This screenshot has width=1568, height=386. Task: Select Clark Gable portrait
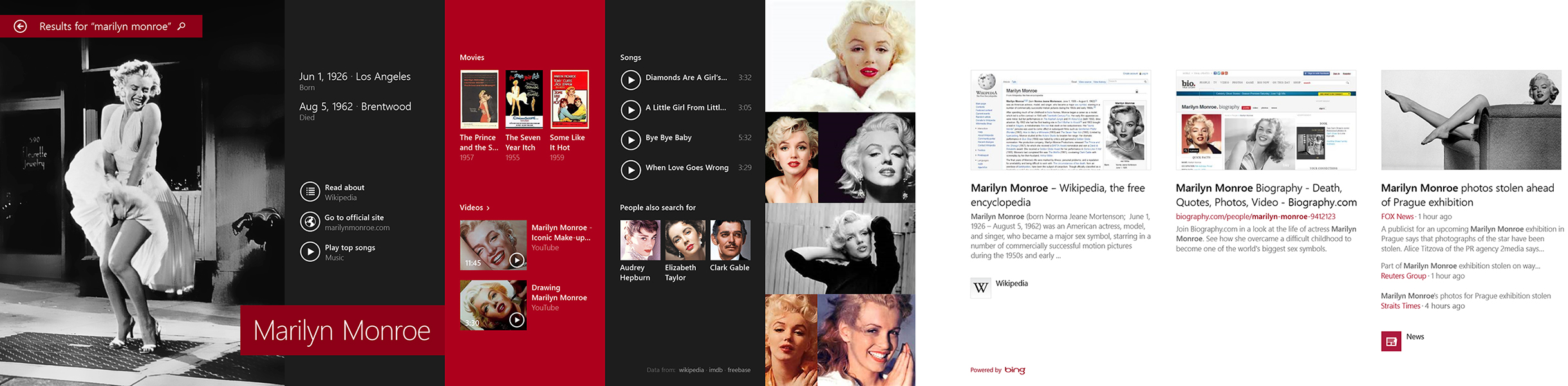pos(730,240)
